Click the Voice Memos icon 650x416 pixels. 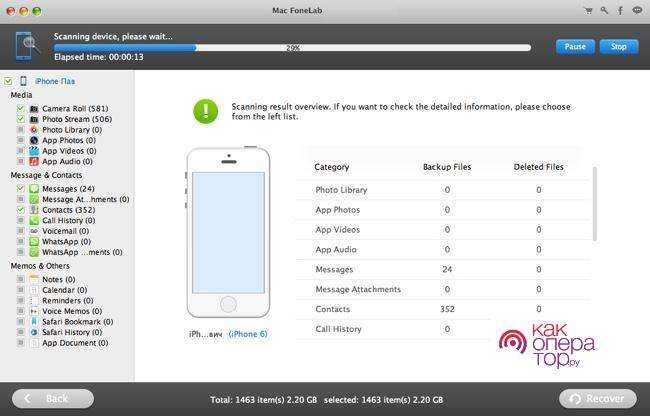pyautogui.click(x=34, y=311)
